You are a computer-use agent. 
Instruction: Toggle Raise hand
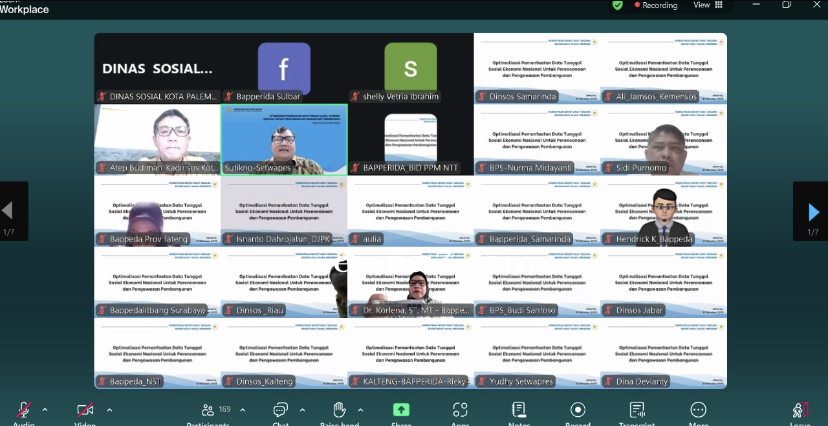[339, 410]
